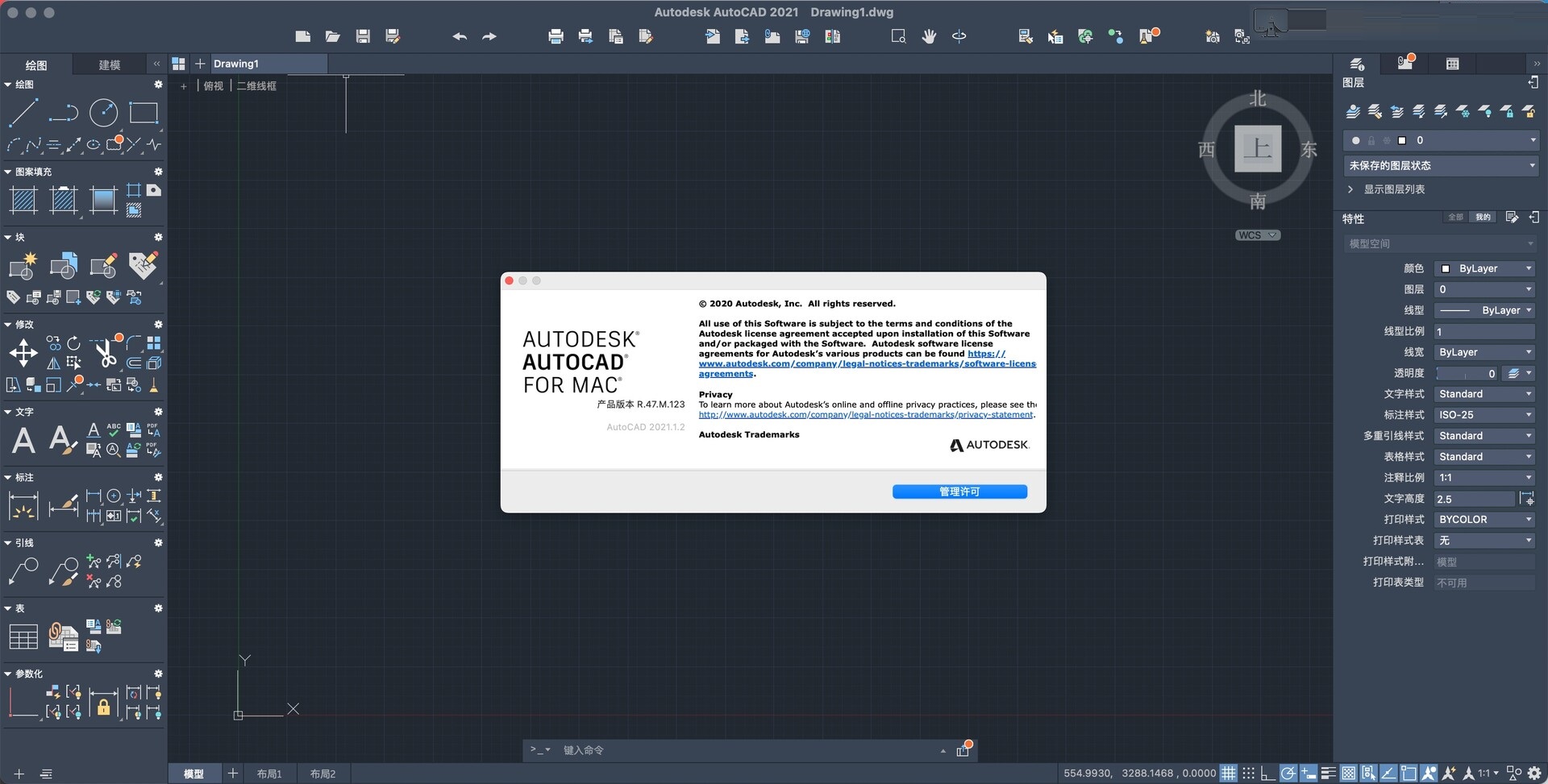Viewport: 1548px width, 784px height.
Task: Open the privacy statement link
Action: (x=866, y=415)
